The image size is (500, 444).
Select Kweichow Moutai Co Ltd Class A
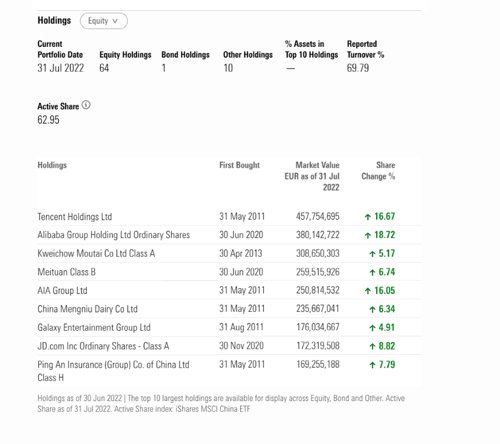click(96, 253)
